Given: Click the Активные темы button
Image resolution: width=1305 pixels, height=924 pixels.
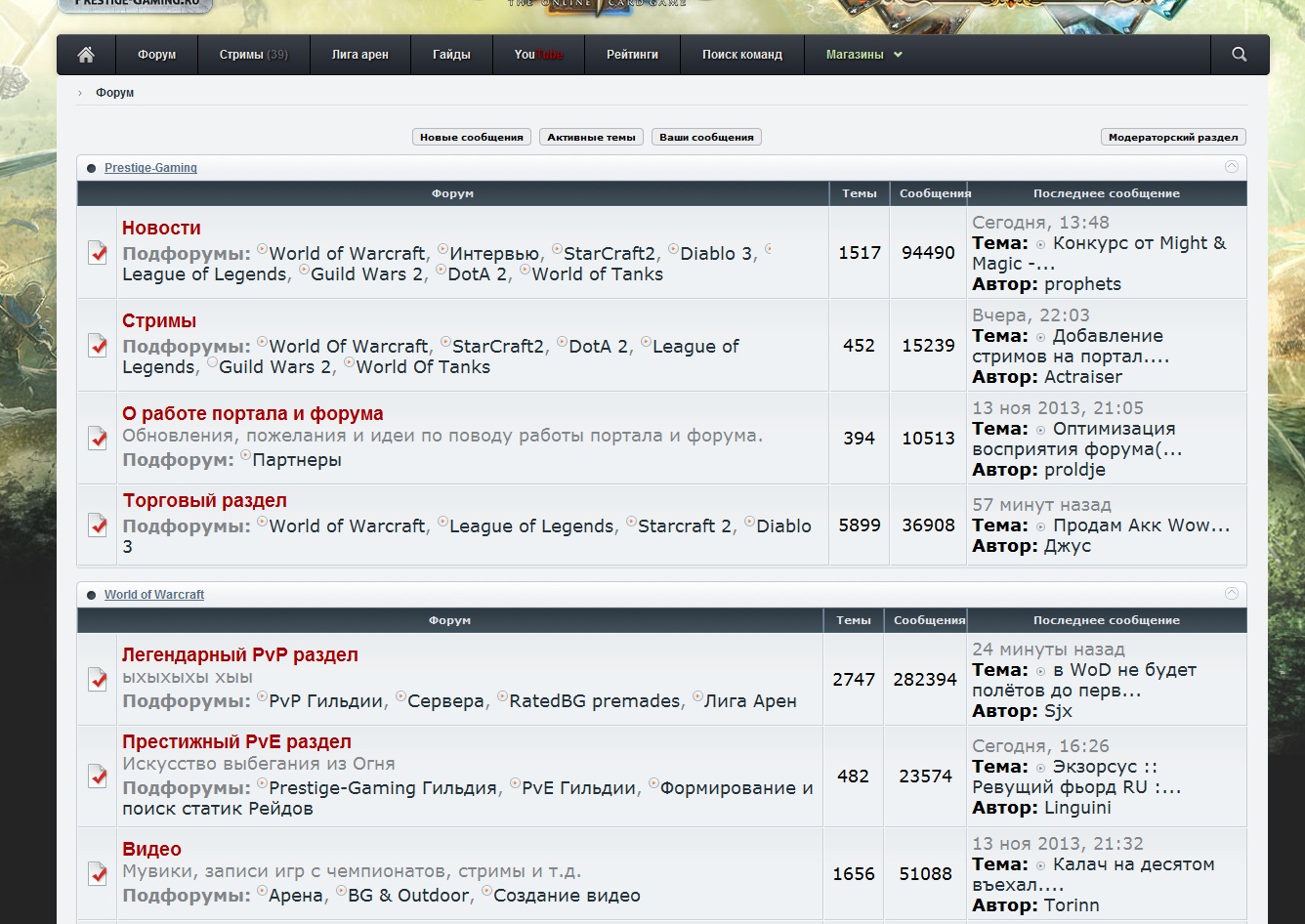Looking at the screenshot, I should coord(591,138).
